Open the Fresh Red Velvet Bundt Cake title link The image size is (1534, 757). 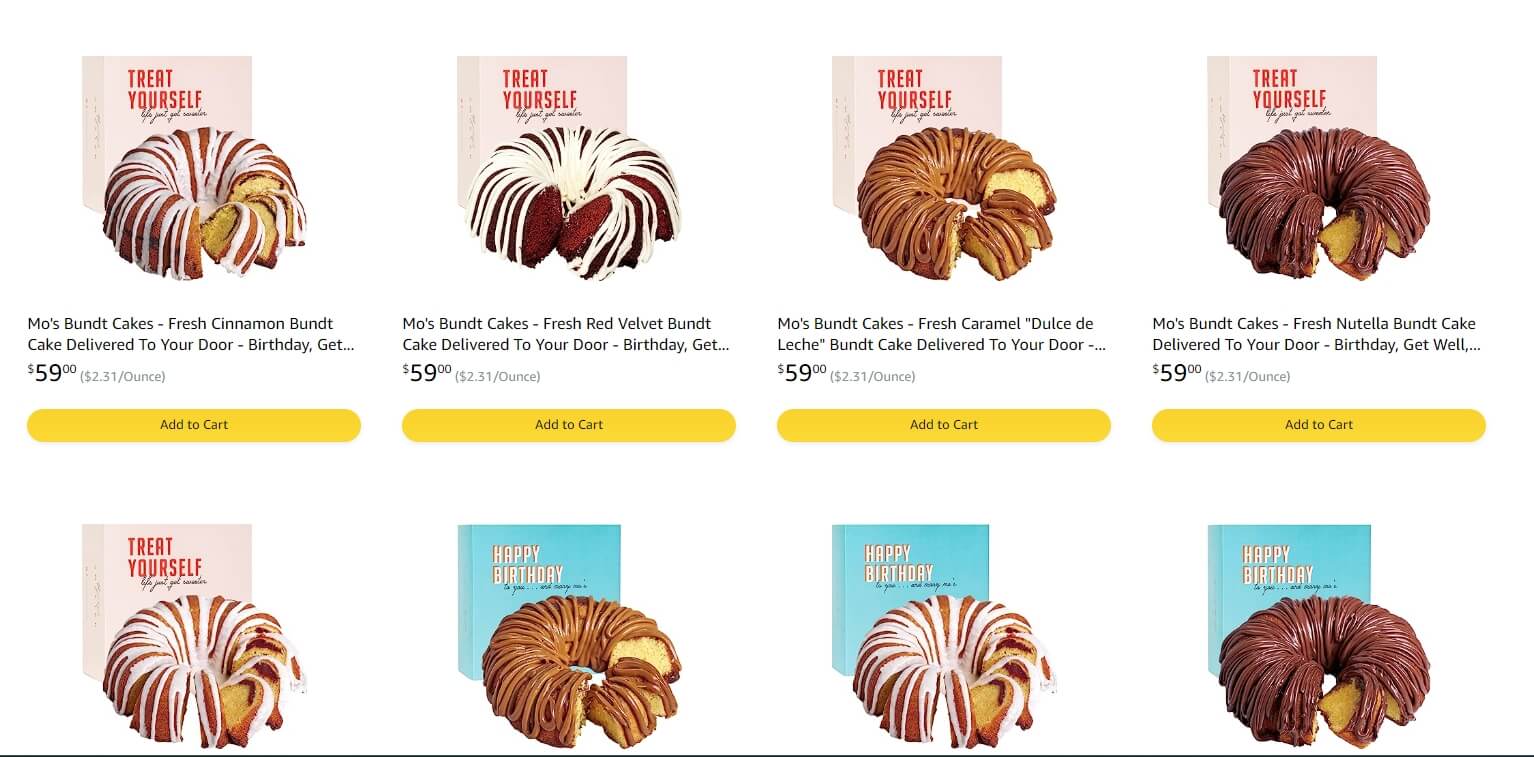(566, 334)
